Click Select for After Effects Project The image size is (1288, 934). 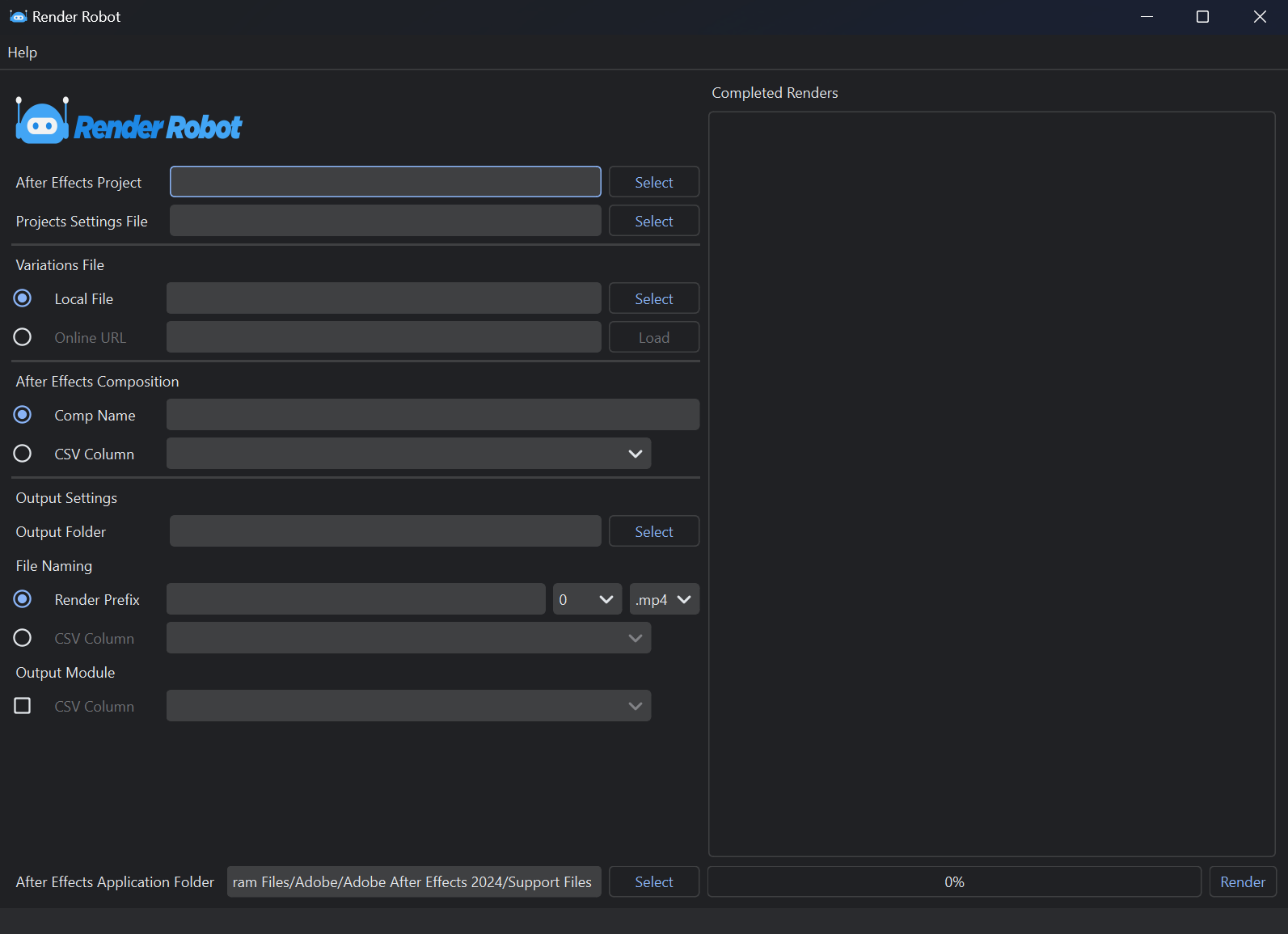[x=654, y=182]
